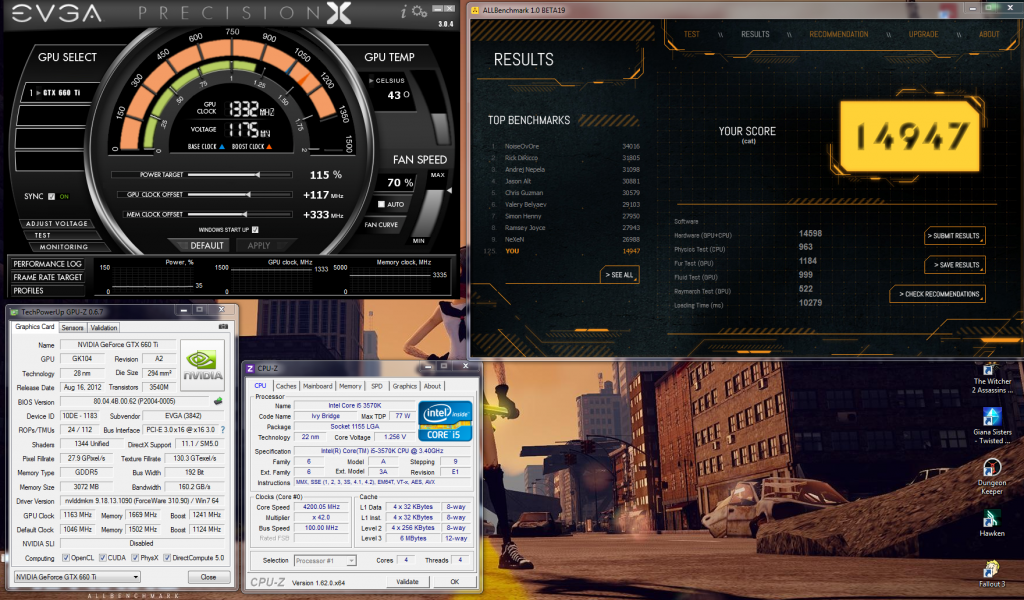Open Dungeon Keeper desktop shortcut
Image resolution: width=1024 pixels, height=600 pixels.
coord(992,477)
